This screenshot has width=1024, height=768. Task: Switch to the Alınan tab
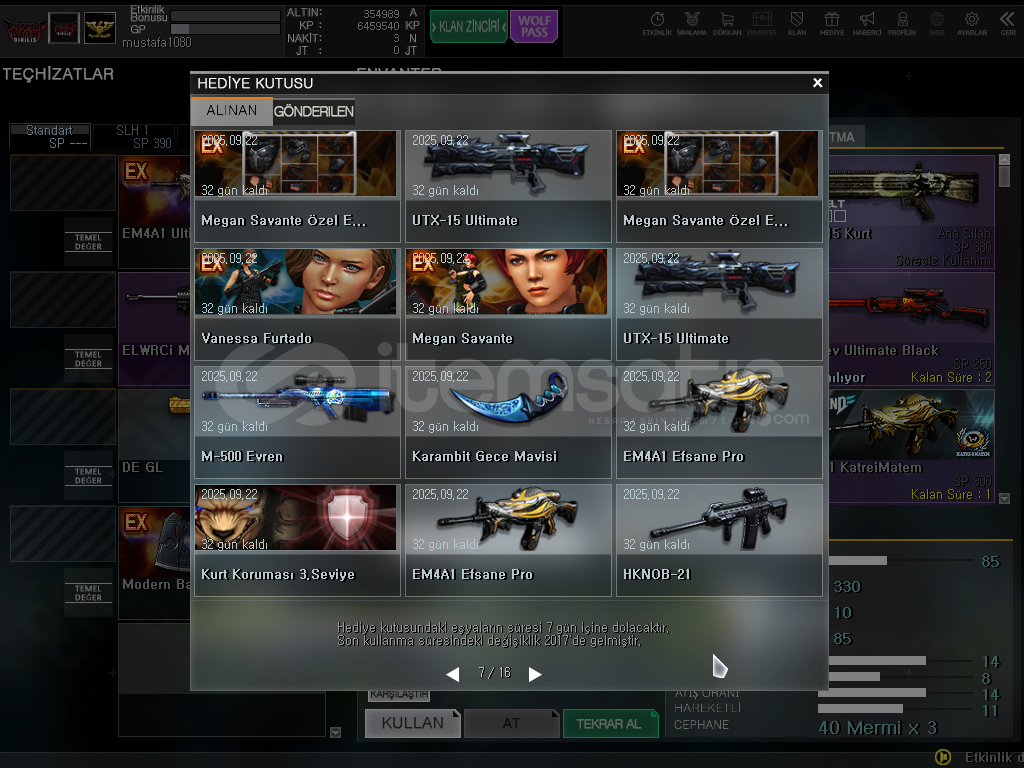click(232, 111)
